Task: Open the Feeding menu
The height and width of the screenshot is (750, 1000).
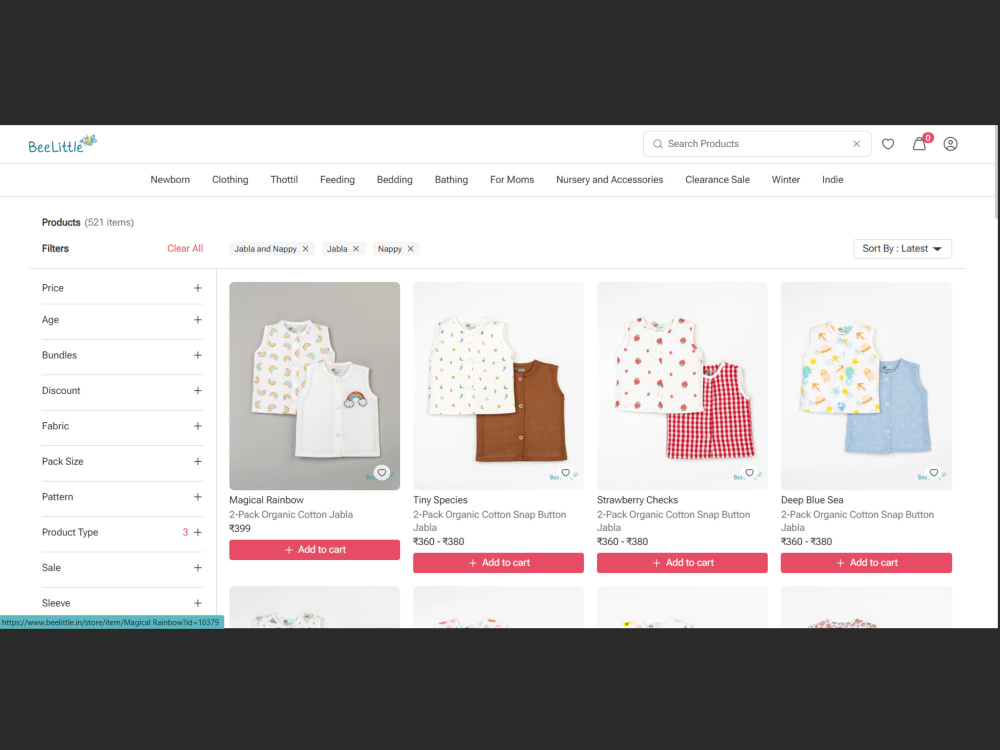Action: [337, 180]
